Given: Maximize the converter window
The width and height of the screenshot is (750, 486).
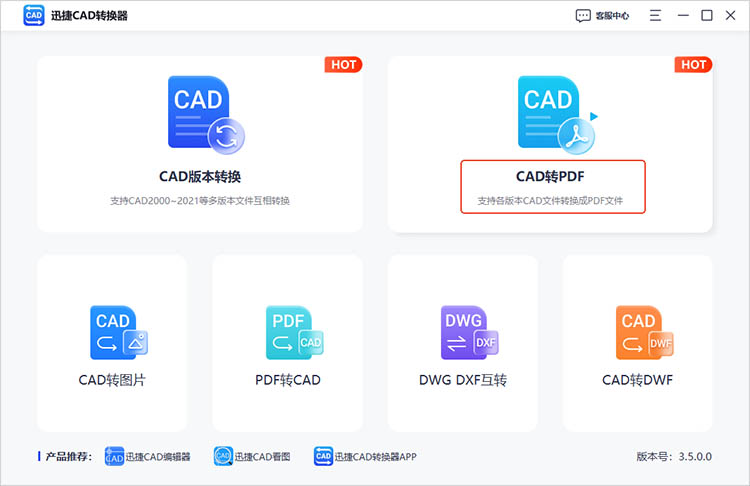Looking at the screenshot, I should (706, 16).
